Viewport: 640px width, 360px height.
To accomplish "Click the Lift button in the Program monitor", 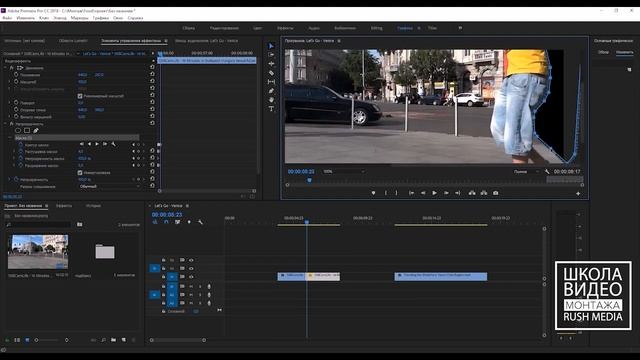I will pyautogui.click(x=472, y=193).
